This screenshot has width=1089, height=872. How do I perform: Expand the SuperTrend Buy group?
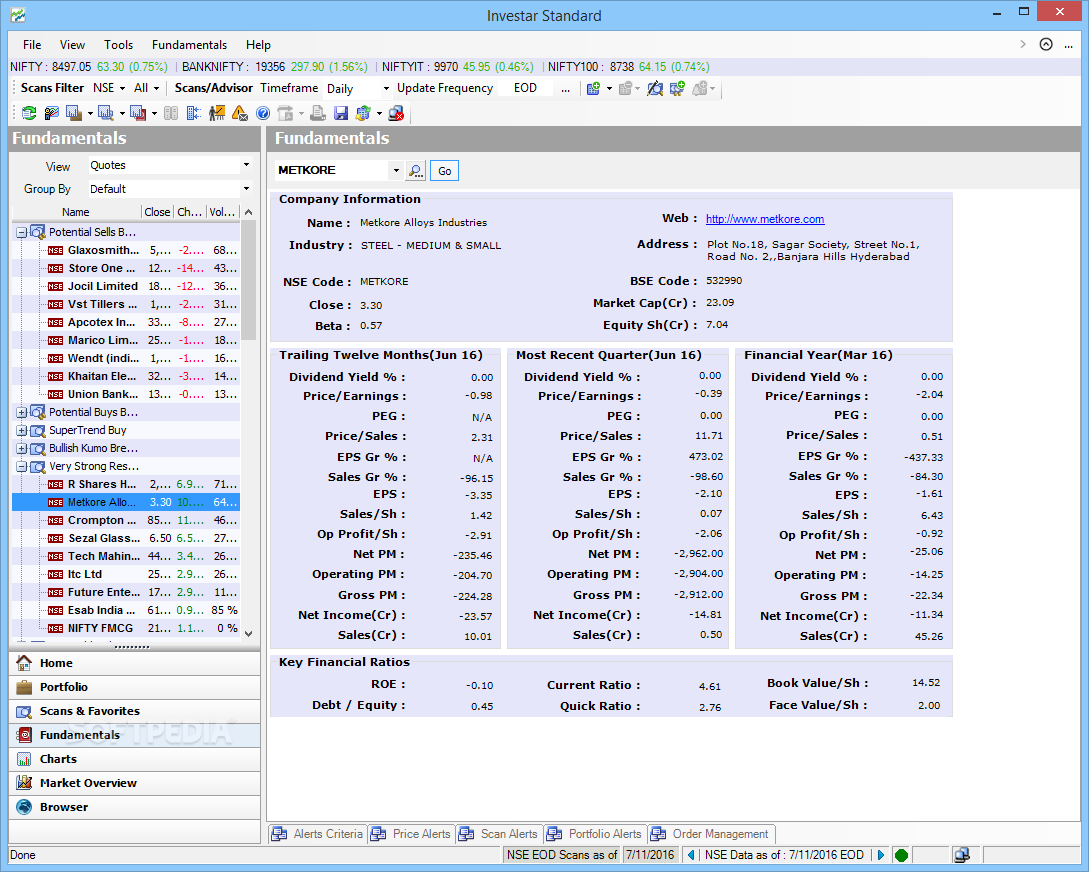[22, 430]
